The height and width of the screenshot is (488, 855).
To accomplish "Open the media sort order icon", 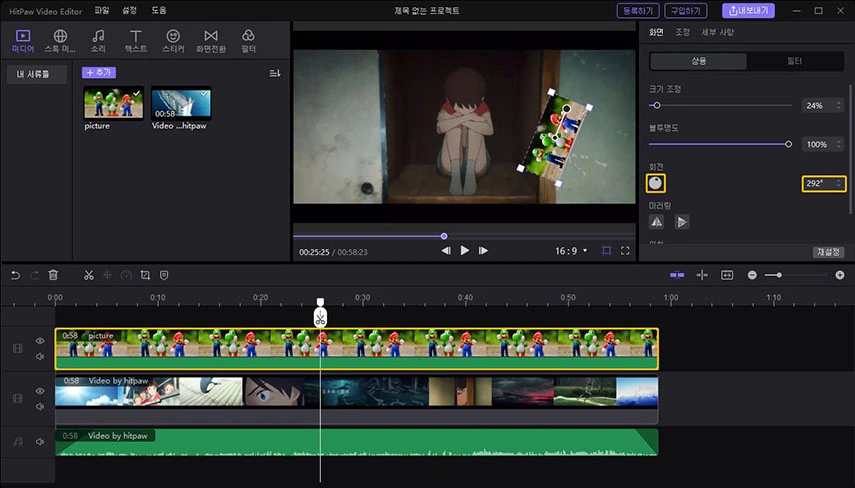I will pos(275,73).
